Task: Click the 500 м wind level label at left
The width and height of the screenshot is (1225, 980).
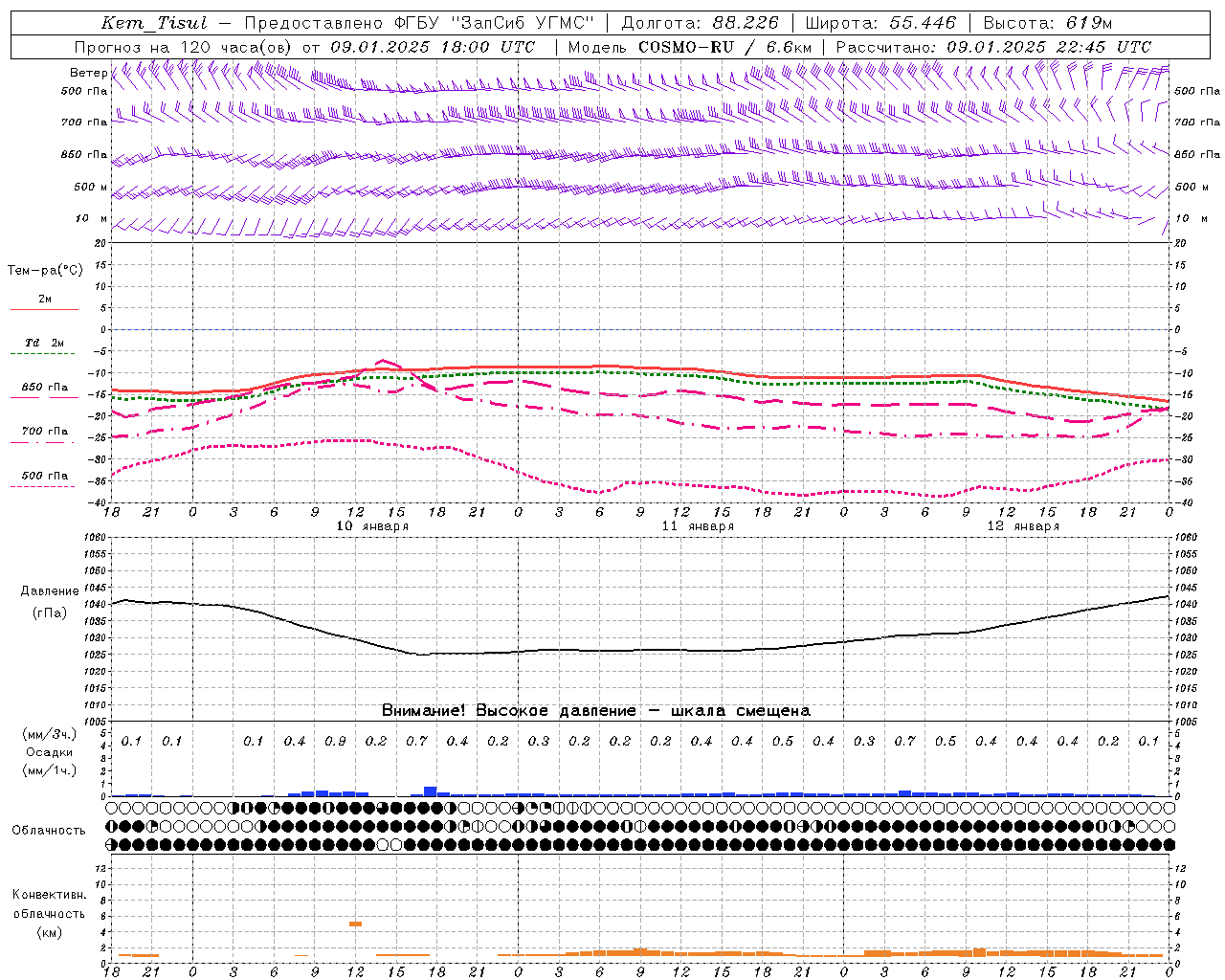Action: click(x=91, y=188)
